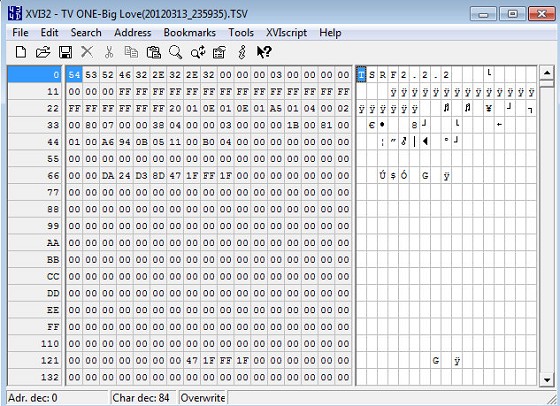Select hex byte B0 in row 44
Image resolution: width=560 pixels, height=406 pixels.
[x=209, y=142]
